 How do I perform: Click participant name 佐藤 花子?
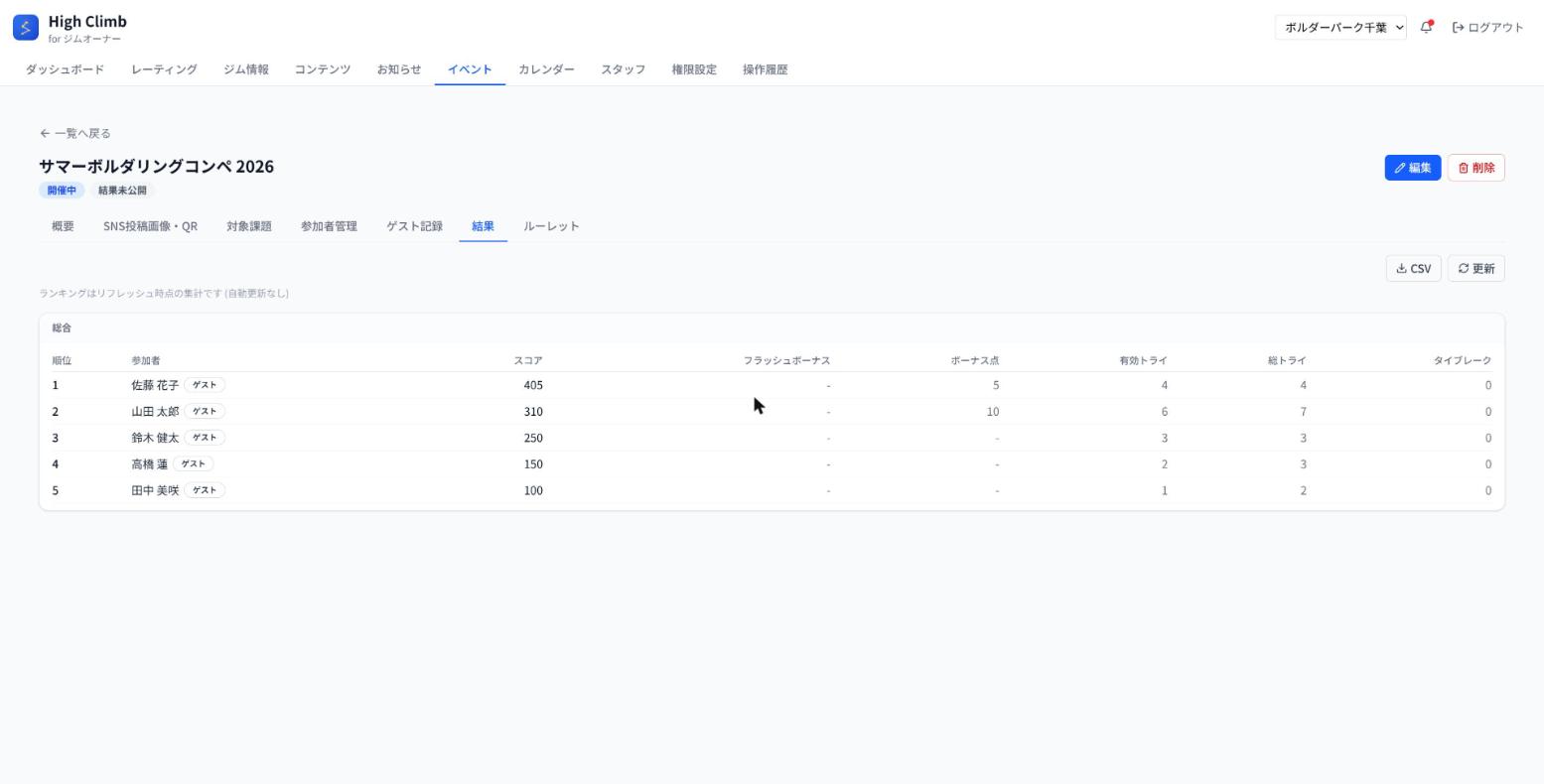155,385
